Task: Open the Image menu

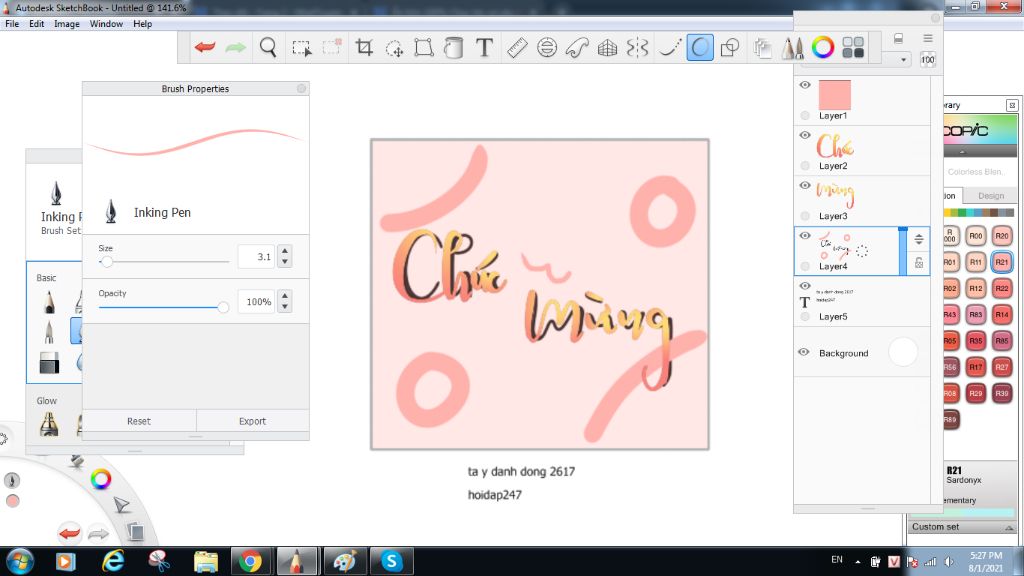Action: pos(67,24)
